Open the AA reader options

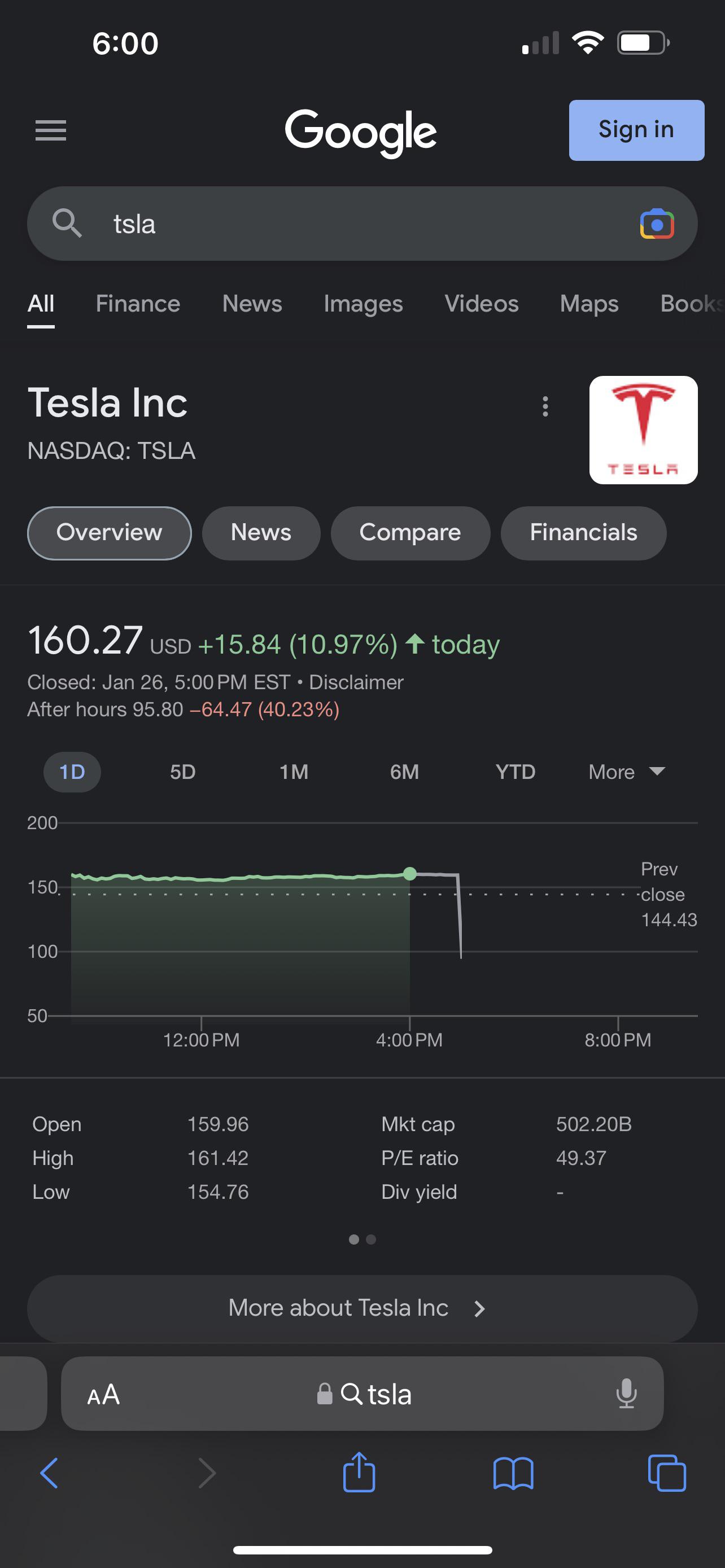click(x=103, y=1394)
